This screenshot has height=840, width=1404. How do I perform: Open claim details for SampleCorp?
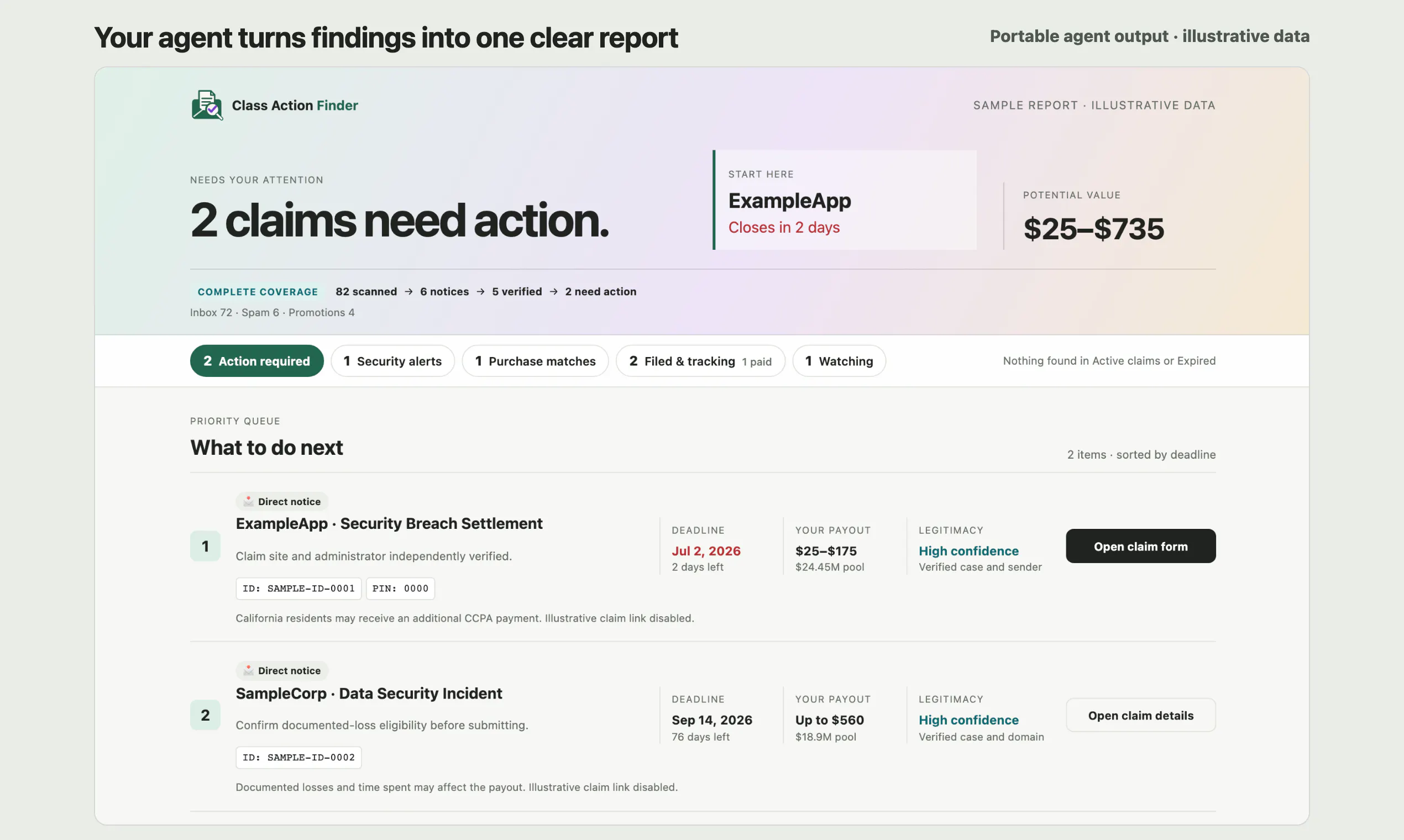pyautogui.click(x=1141, y=715)
